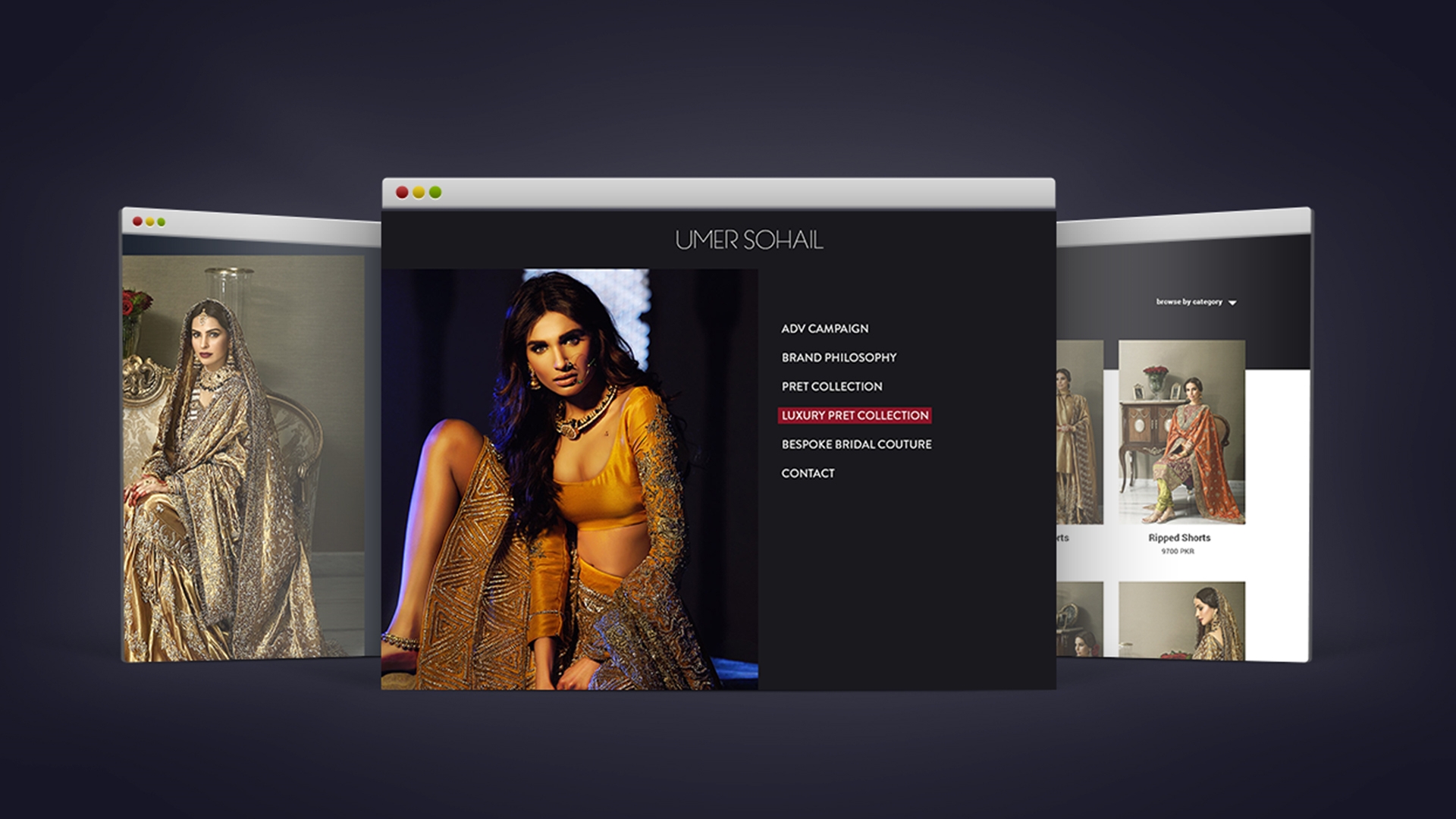Click the UMER SOHAIL logo
Image resolution: width=1456 pixels, height=819 pixels.
748,240
